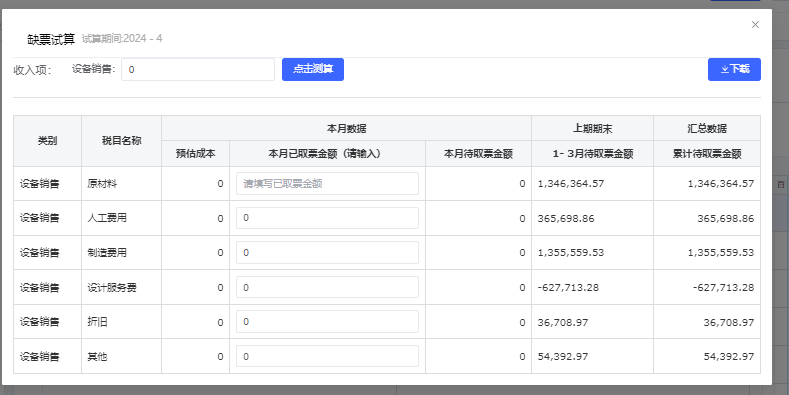Select the 税目名称 column header

(x=121, y=141)
